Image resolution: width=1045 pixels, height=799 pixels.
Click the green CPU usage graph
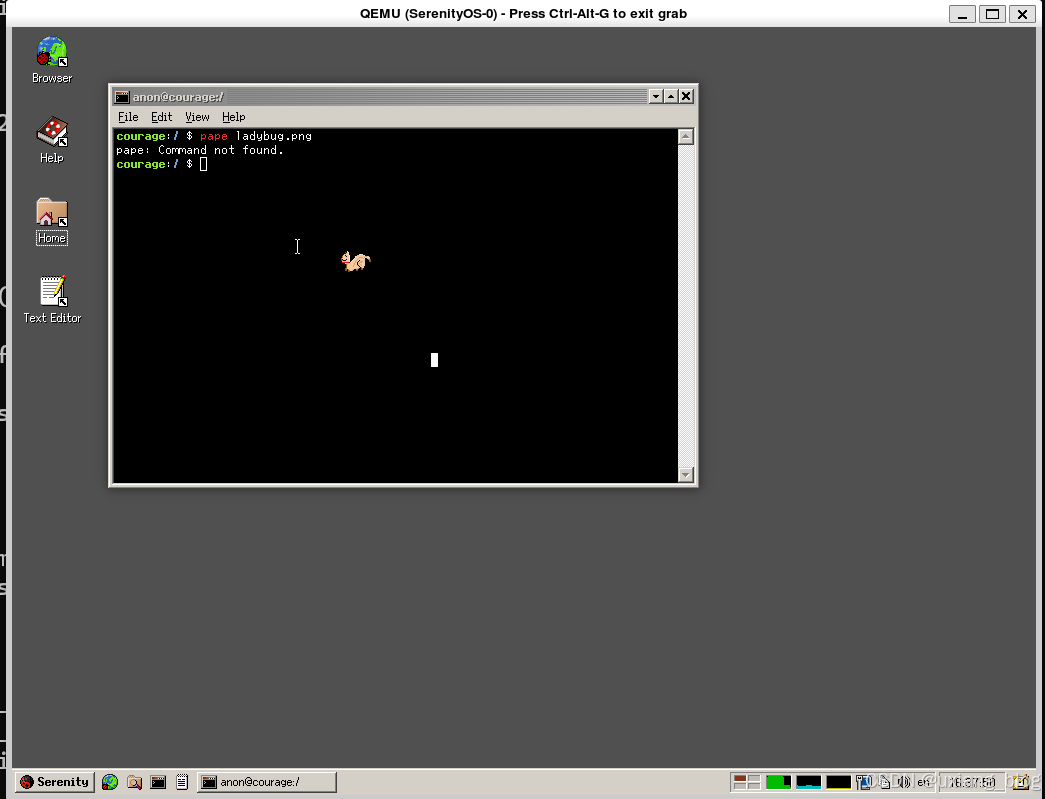pyautogui.click(x=778, y=782)
